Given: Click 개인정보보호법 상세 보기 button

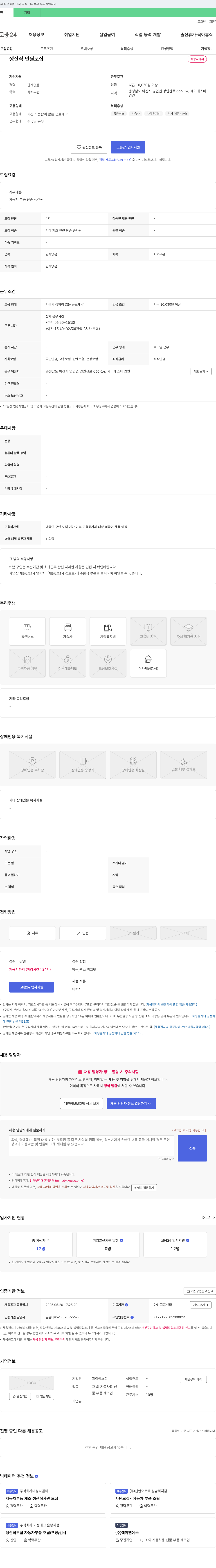Looking at the screenshot, I should (82, 1104).
